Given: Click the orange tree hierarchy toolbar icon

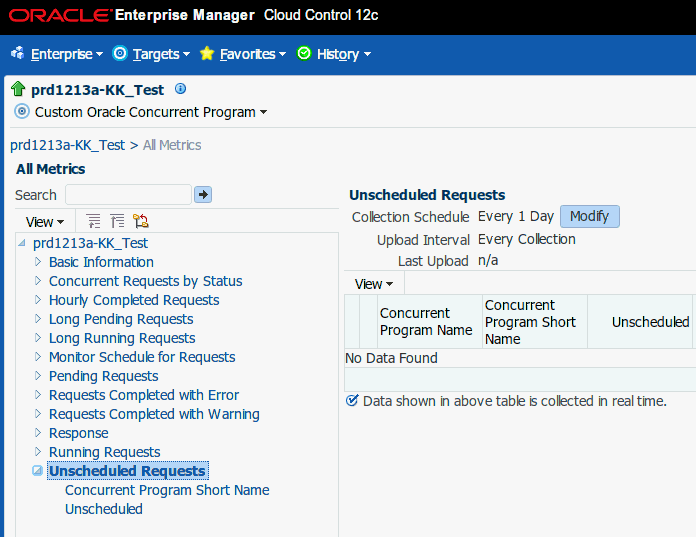Looking at the screenshot, I should [x=141, y=221].
